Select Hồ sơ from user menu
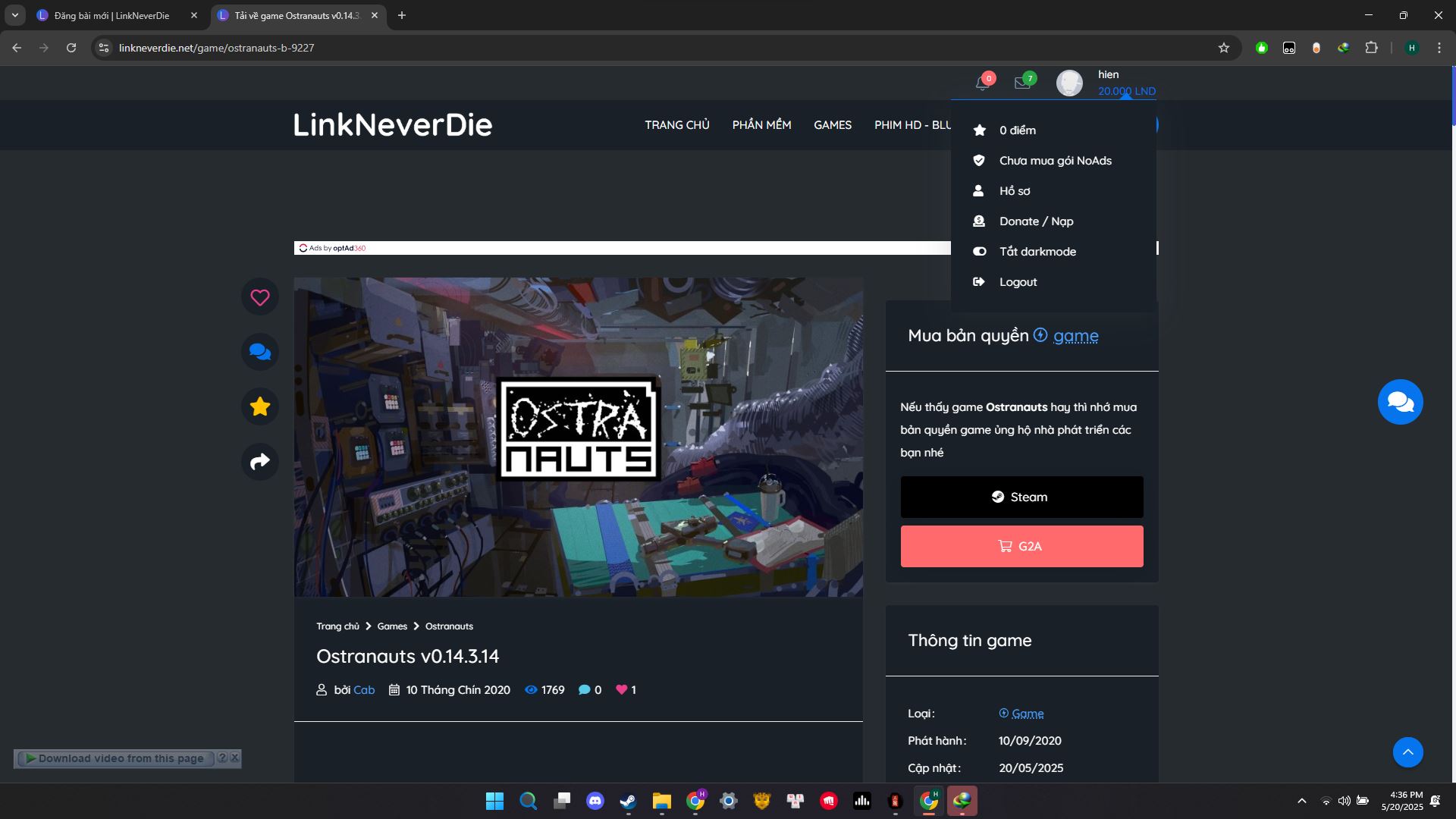 point(1014,191)
